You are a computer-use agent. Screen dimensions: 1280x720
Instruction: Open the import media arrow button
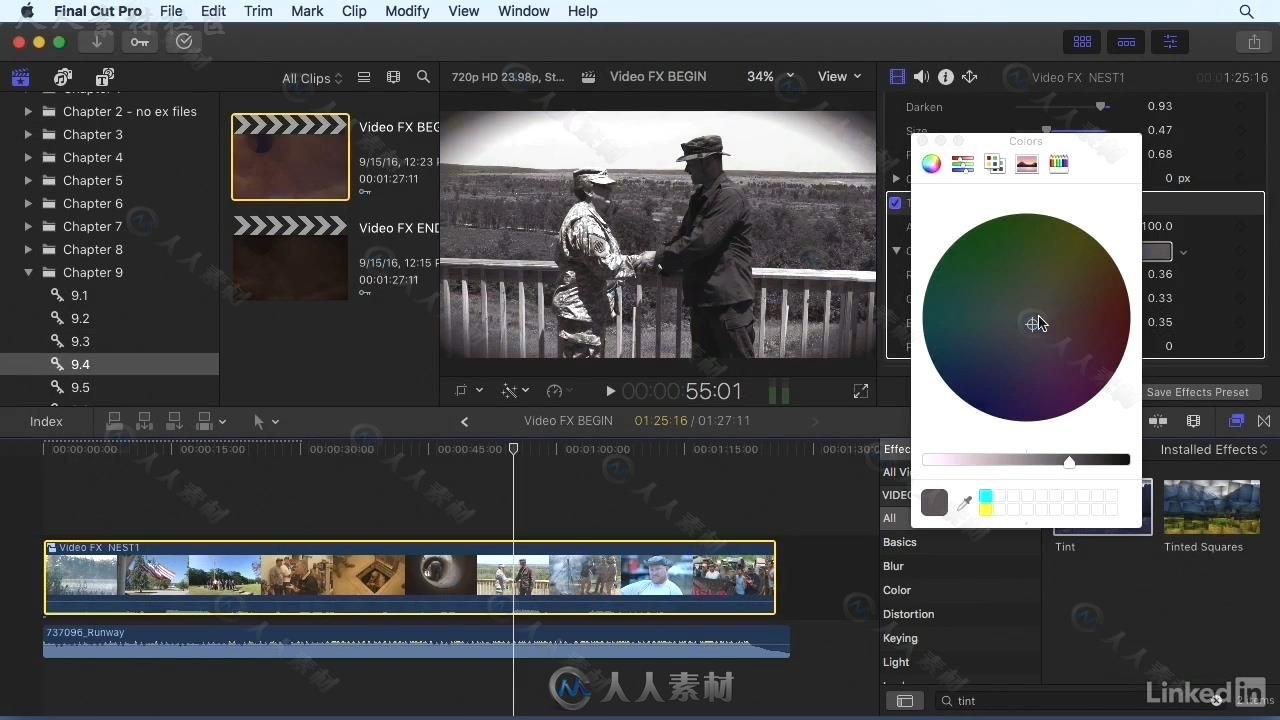[97, 41]
